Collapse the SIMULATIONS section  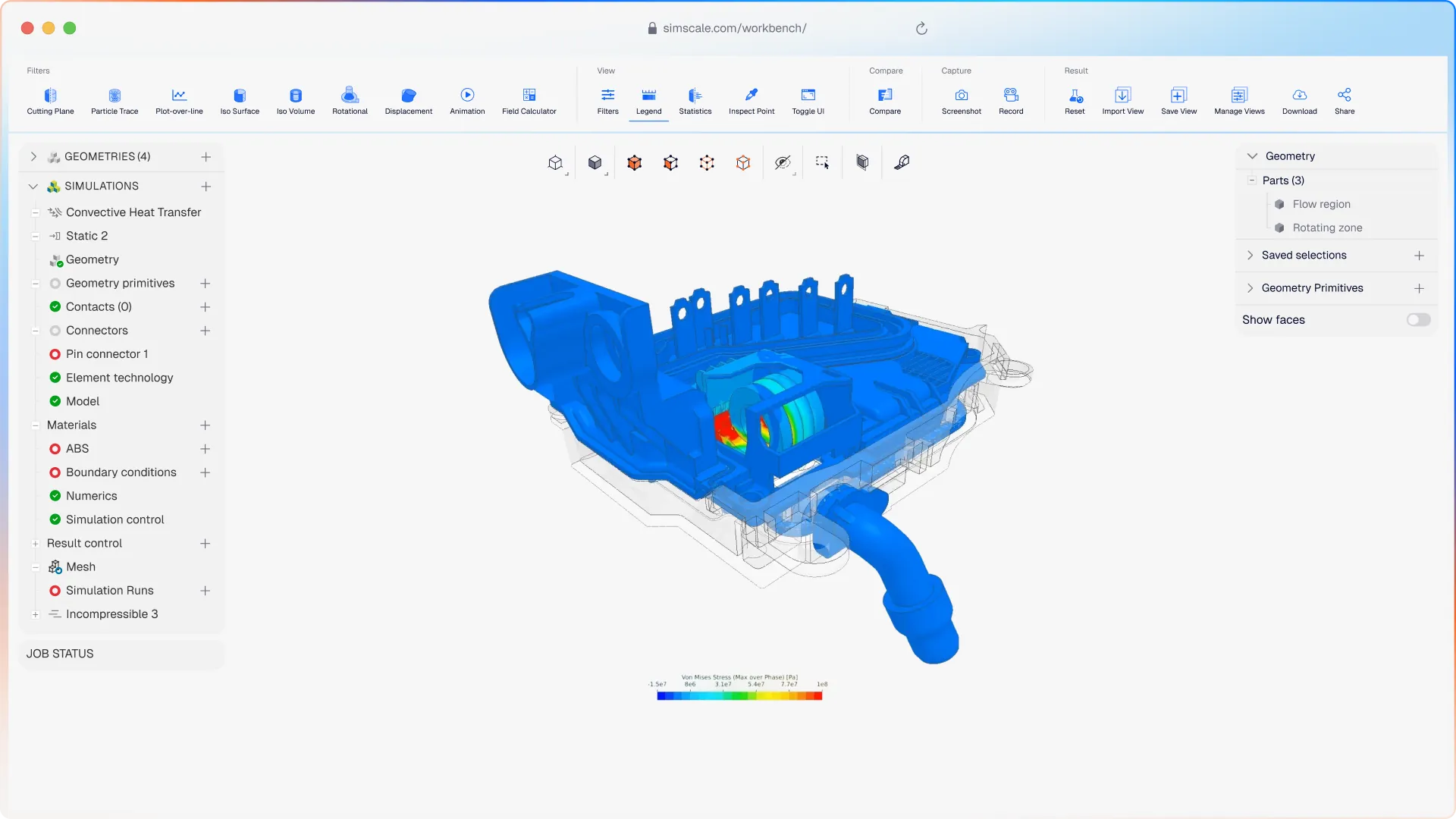[33, 187]
